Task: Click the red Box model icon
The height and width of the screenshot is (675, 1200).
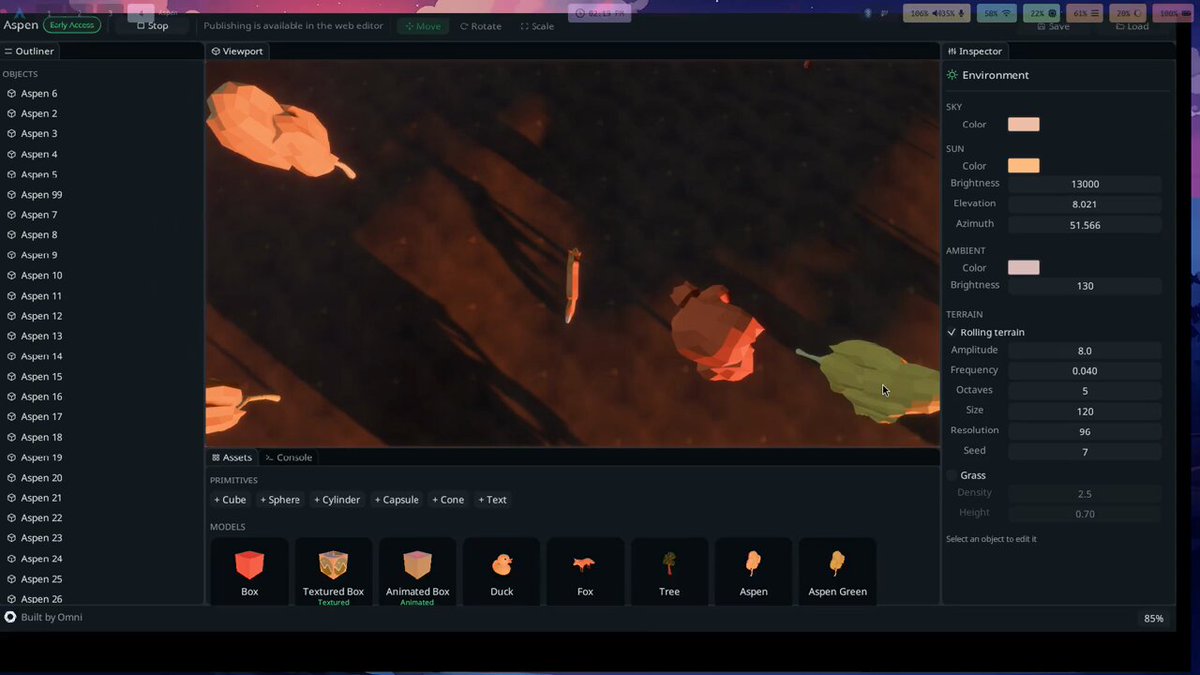Action: pos(249,565)
